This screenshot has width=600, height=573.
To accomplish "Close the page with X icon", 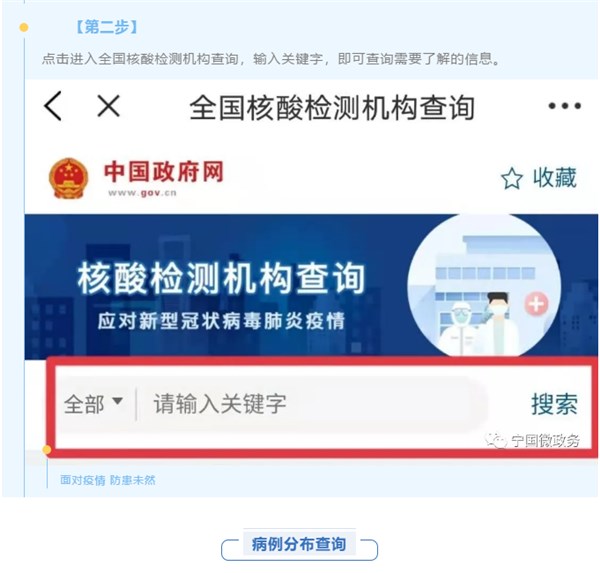I will [109, 106].
